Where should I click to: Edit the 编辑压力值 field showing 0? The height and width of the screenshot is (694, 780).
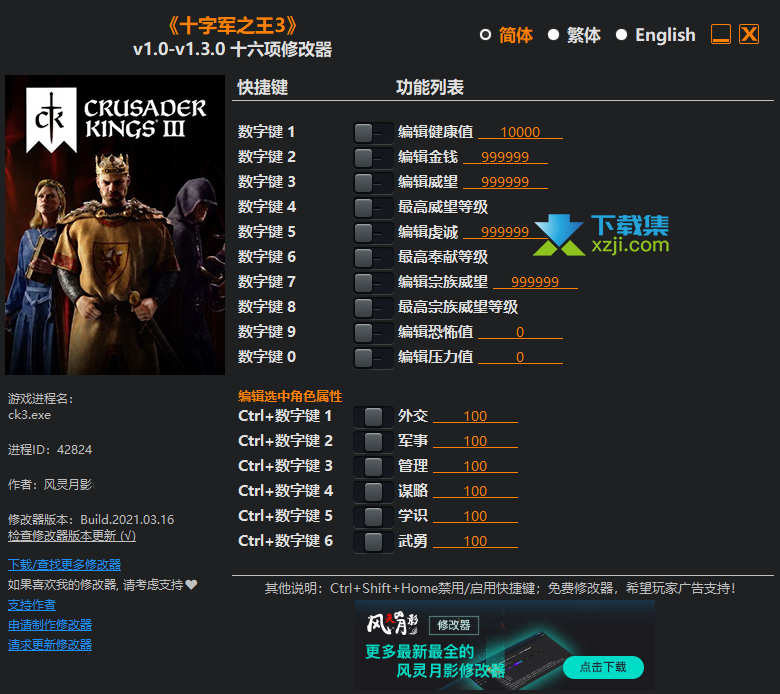pos(520,357)
